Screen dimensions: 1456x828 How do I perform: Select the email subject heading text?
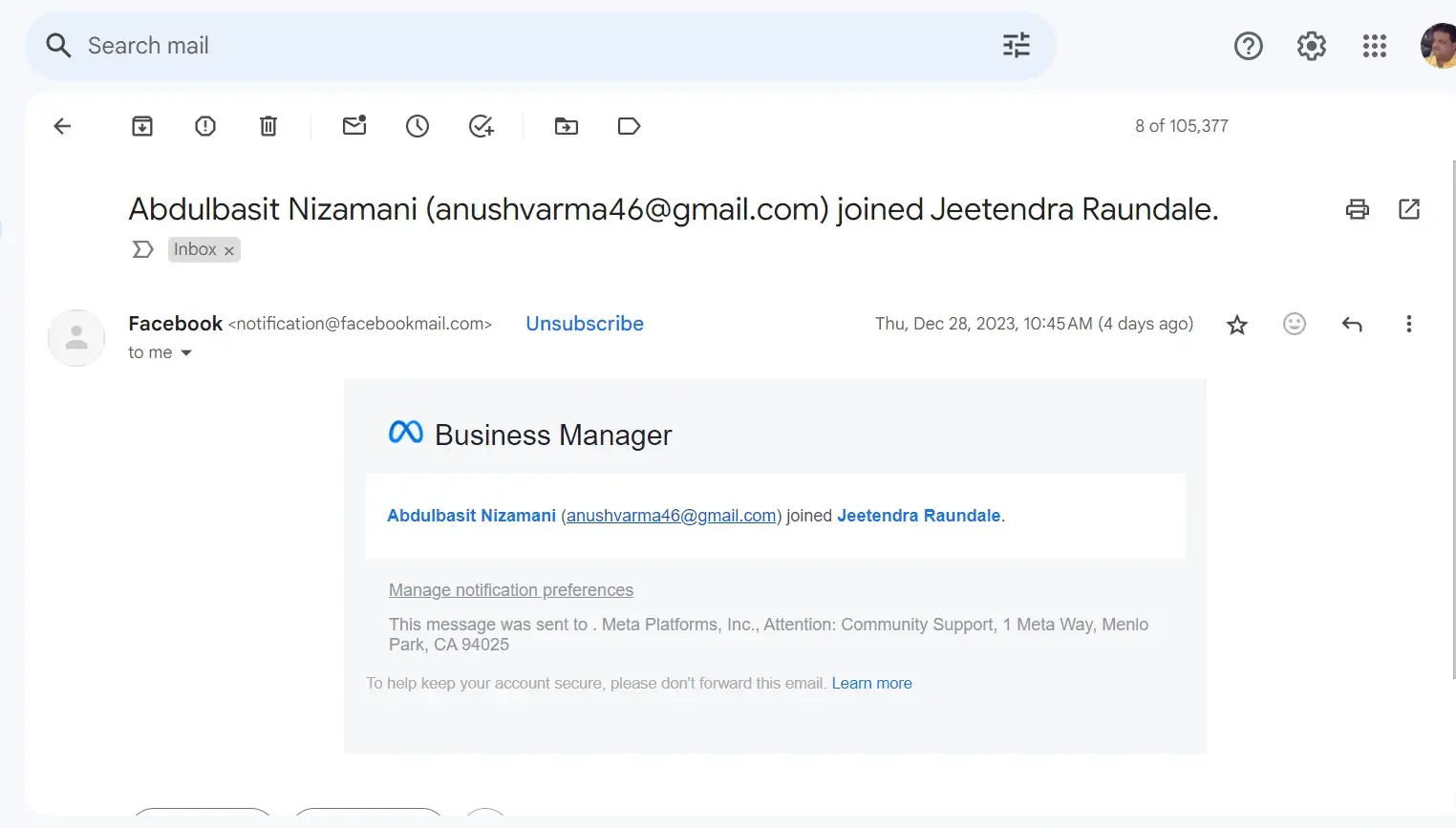(674, 209)
